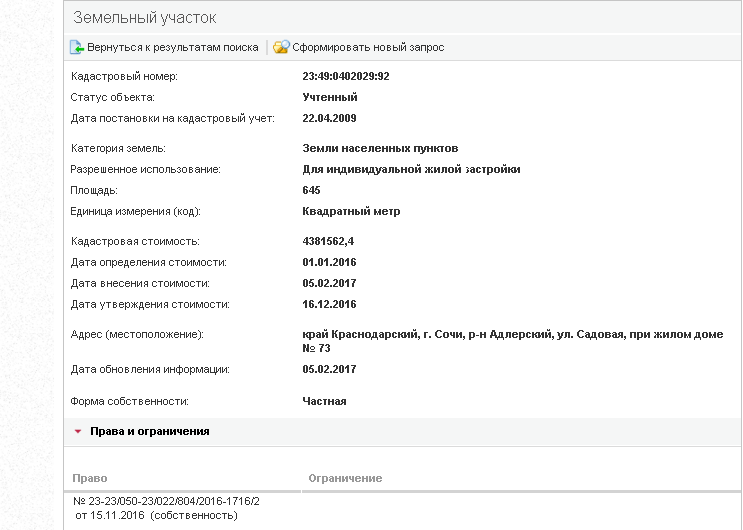This screenshot has width=743, height=530.
Task: Click the ownership form value 'Частная'
Action: pos(324,401)
